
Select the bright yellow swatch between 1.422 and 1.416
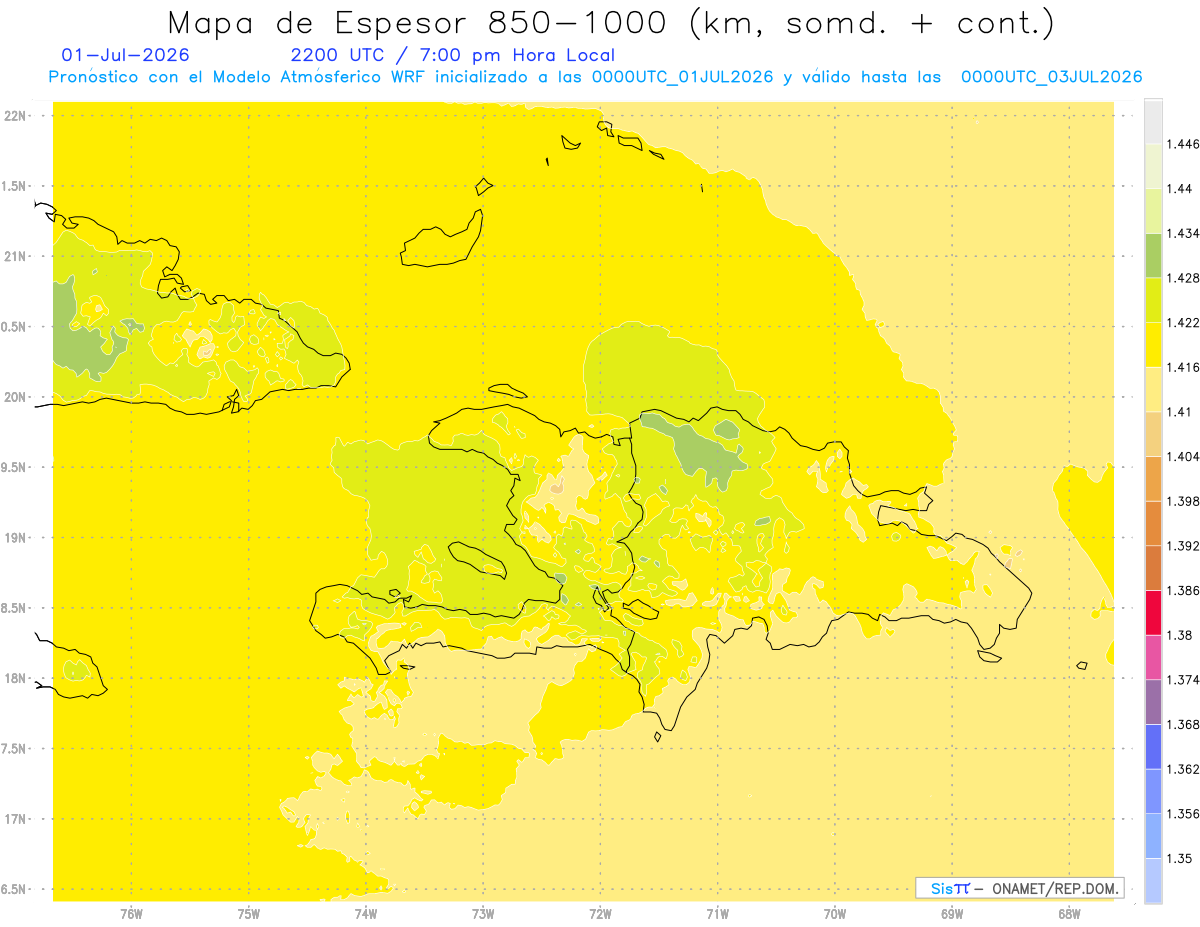pyautogui.click(x=1153, y=345)
